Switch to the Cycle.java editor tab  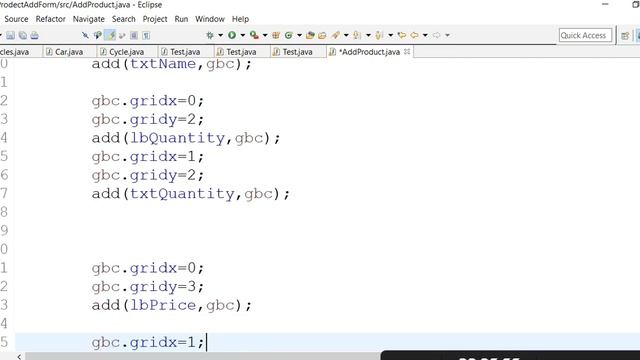click(x=126, y=52)
